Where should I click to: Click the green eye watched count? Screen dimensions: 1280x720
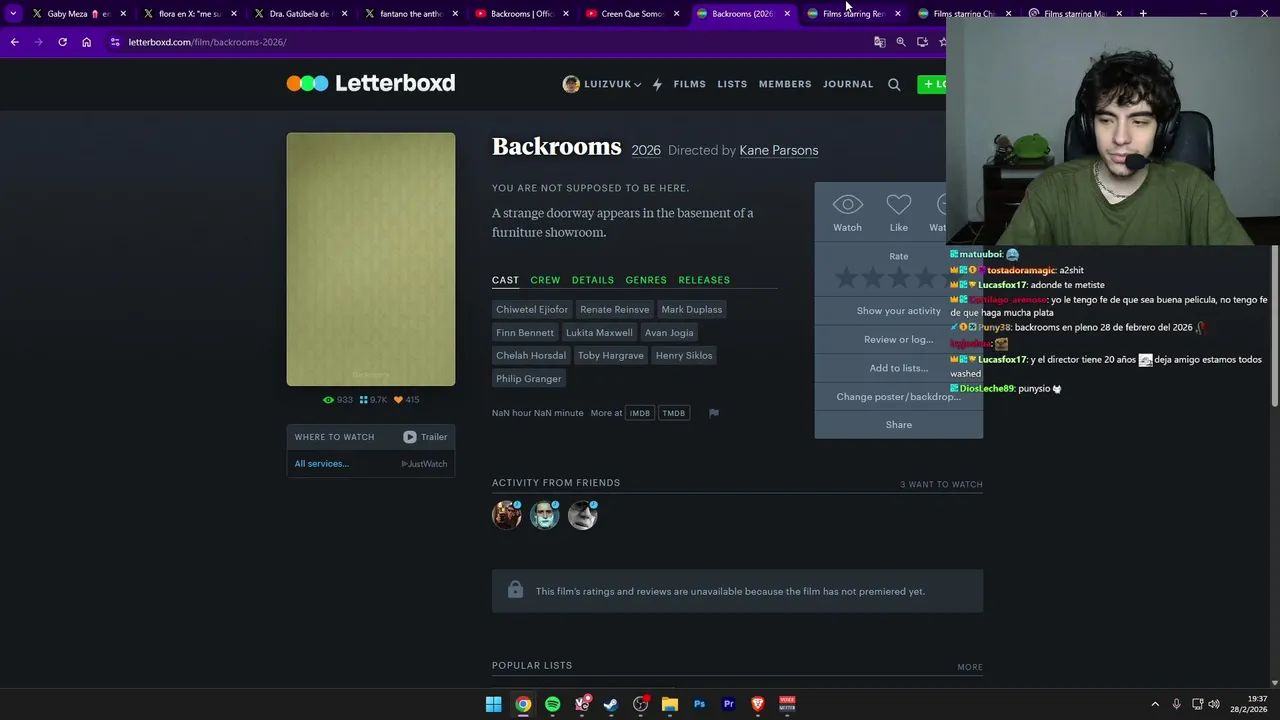click(338, 400)
